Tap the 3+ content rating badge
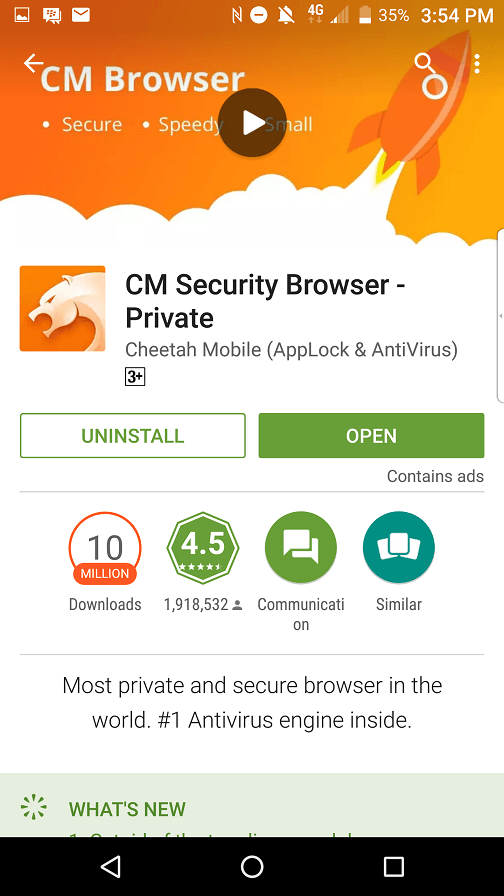The image size is (504, 896). click(x=135, y=377)
